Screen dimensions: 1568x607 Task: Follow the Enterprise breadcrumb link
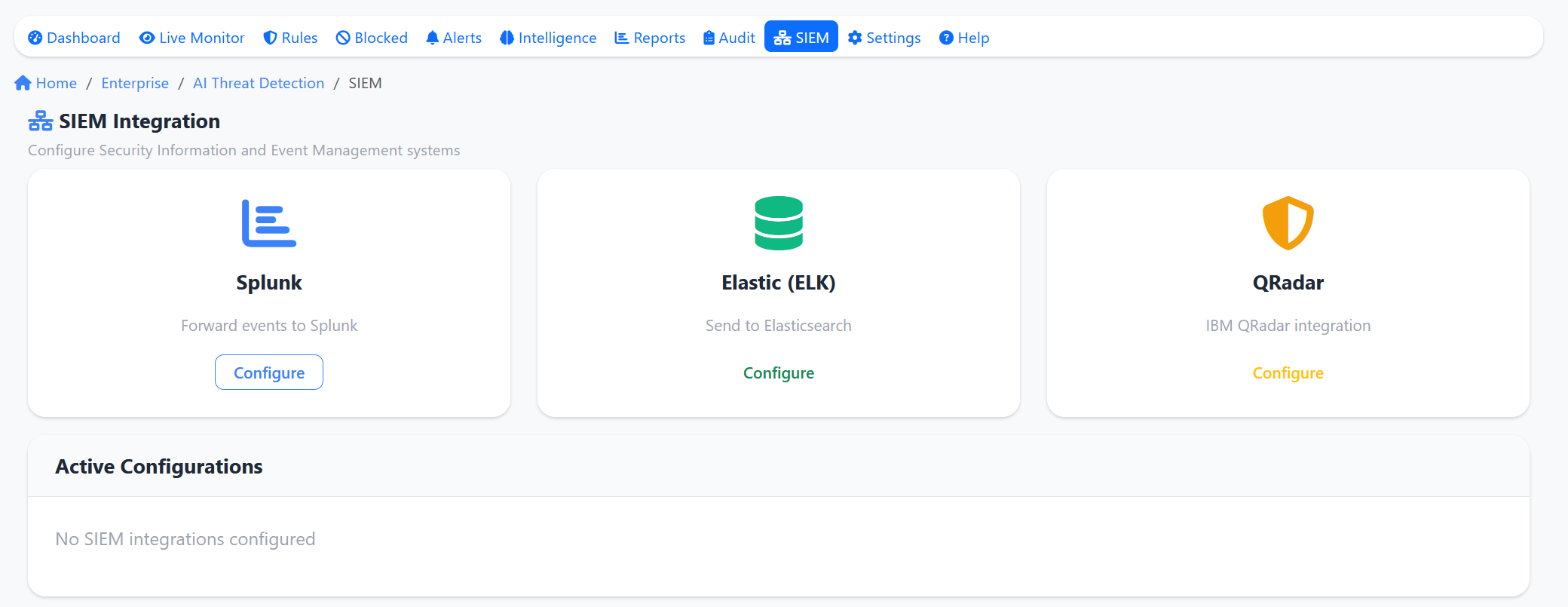coord(135,83)
